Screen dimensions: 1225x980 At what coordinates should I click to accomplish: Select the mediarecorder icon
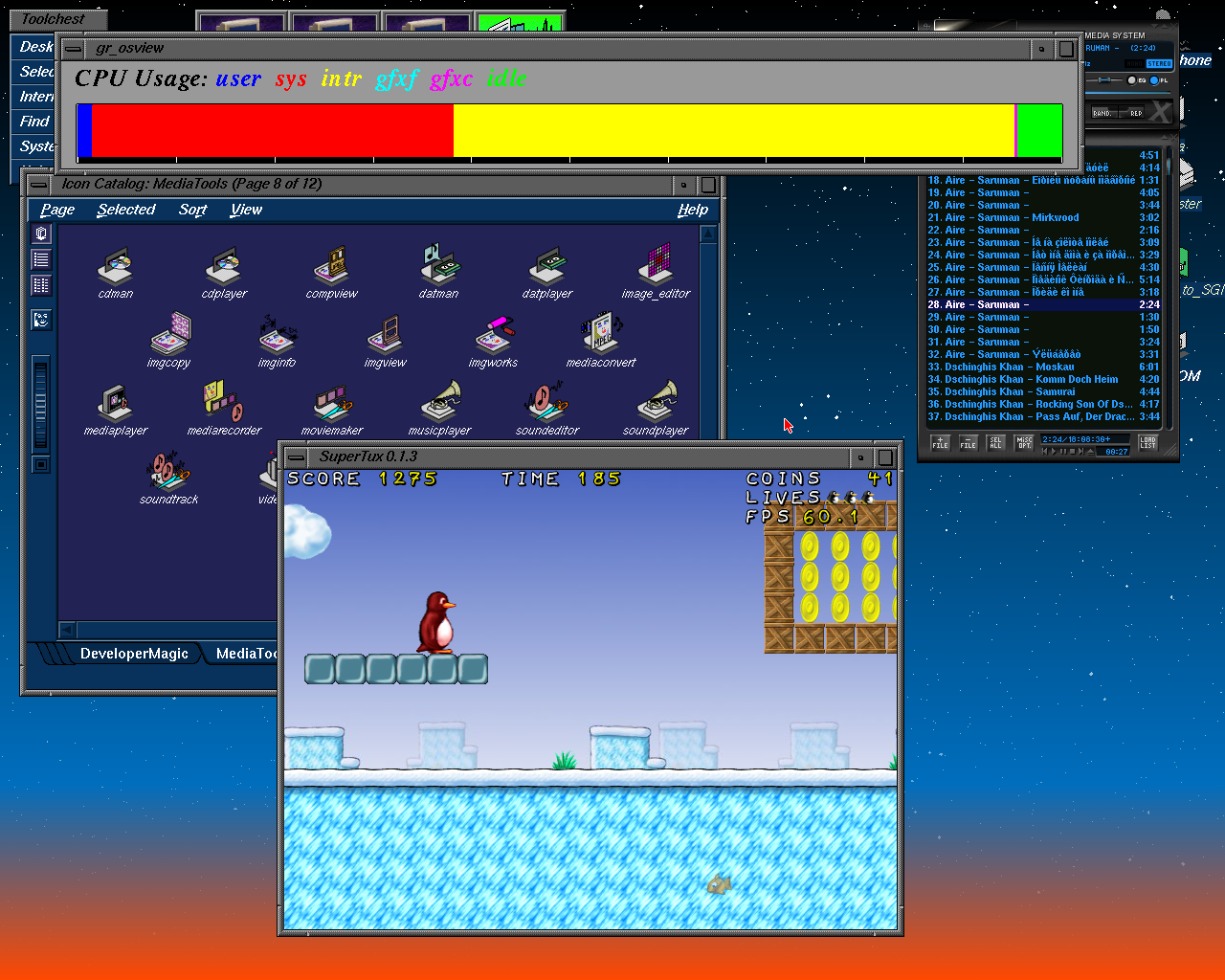224,410
